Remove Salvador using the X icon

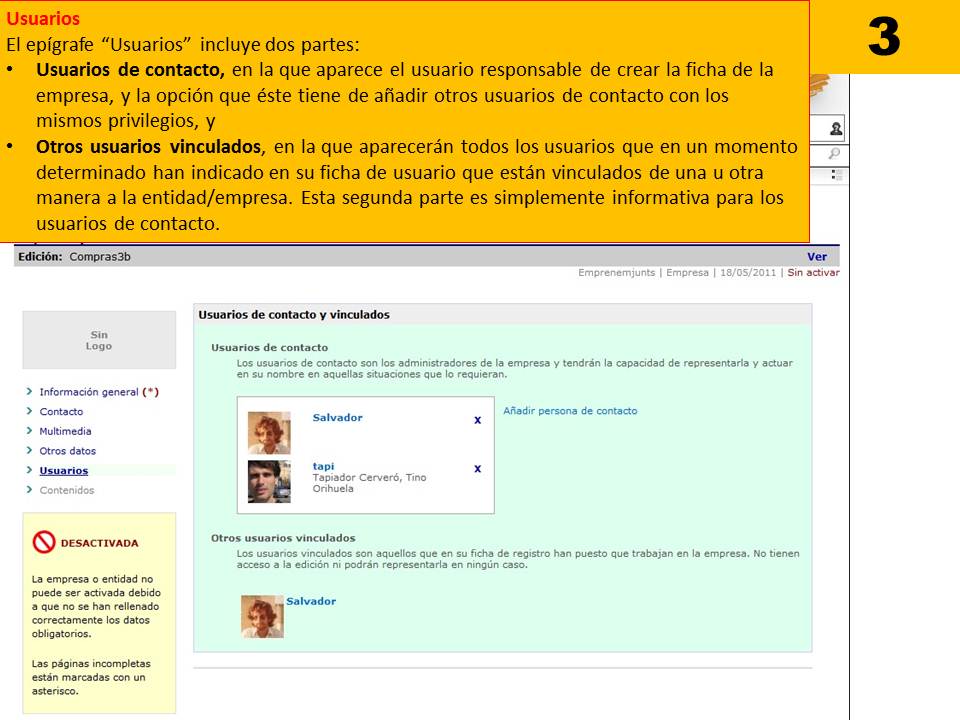tap(477, 420)
